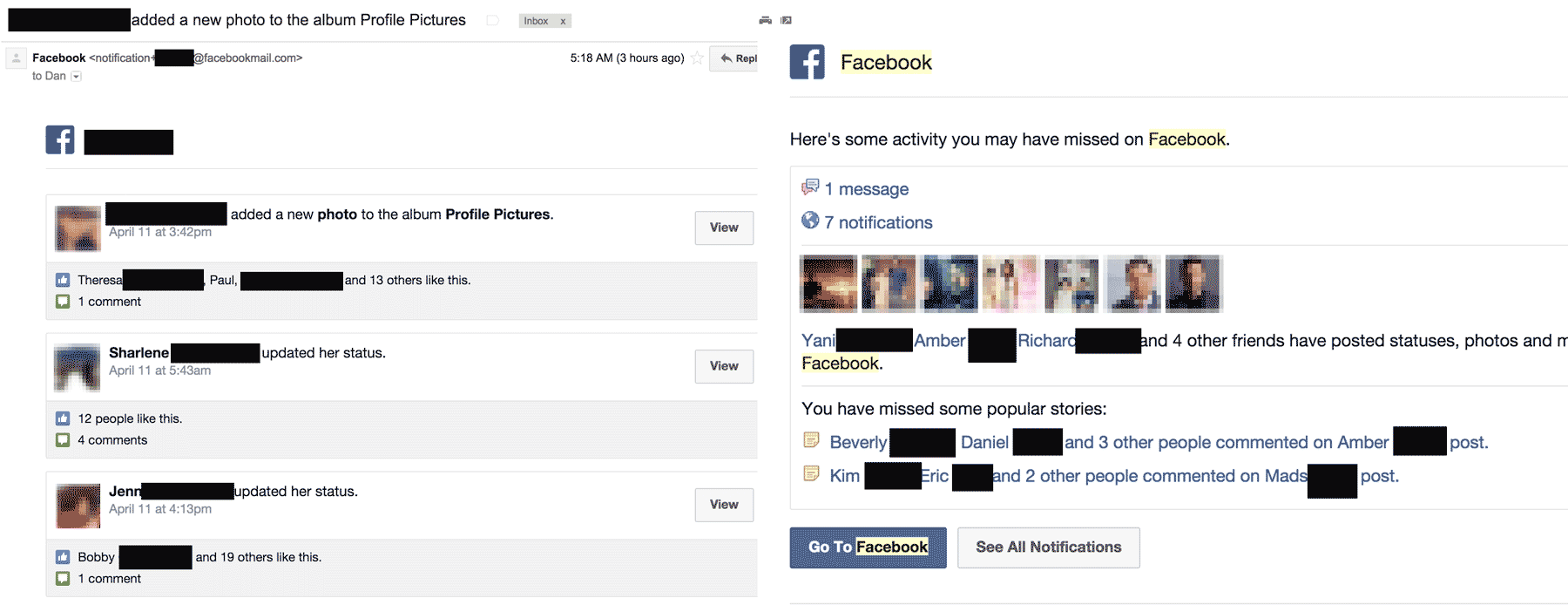View the new Profile Pictures photo post
1568x605 pixels.
click(x=724, y=228)
